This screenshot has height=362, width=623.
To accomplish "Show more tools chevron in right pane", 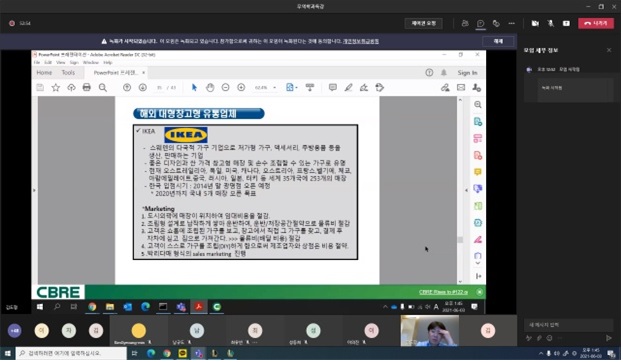I will click(478, 263).
